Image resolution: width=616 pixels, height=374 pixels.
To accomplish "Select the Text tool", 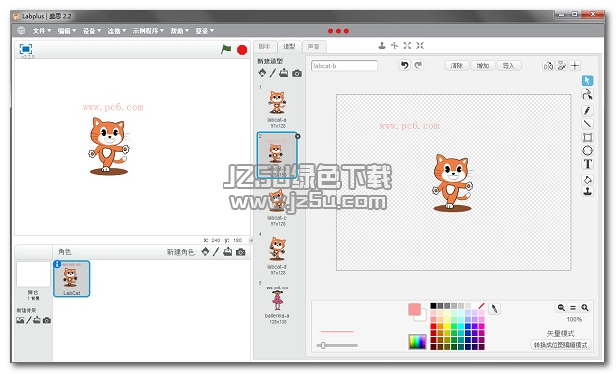I will (x=587, y=164).
